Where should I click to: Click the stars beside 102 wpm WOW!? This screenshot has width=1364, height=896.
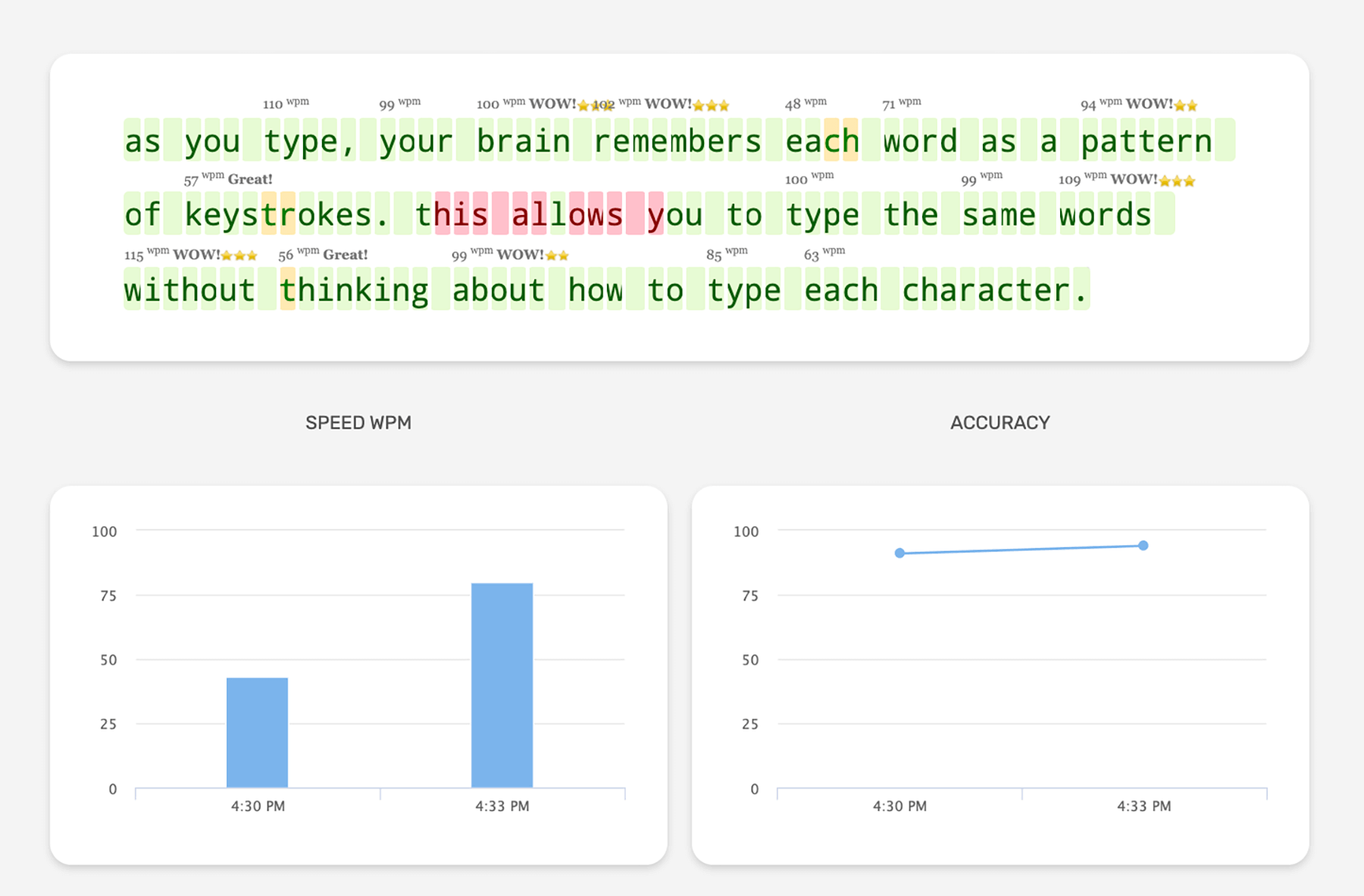[712, 105]
